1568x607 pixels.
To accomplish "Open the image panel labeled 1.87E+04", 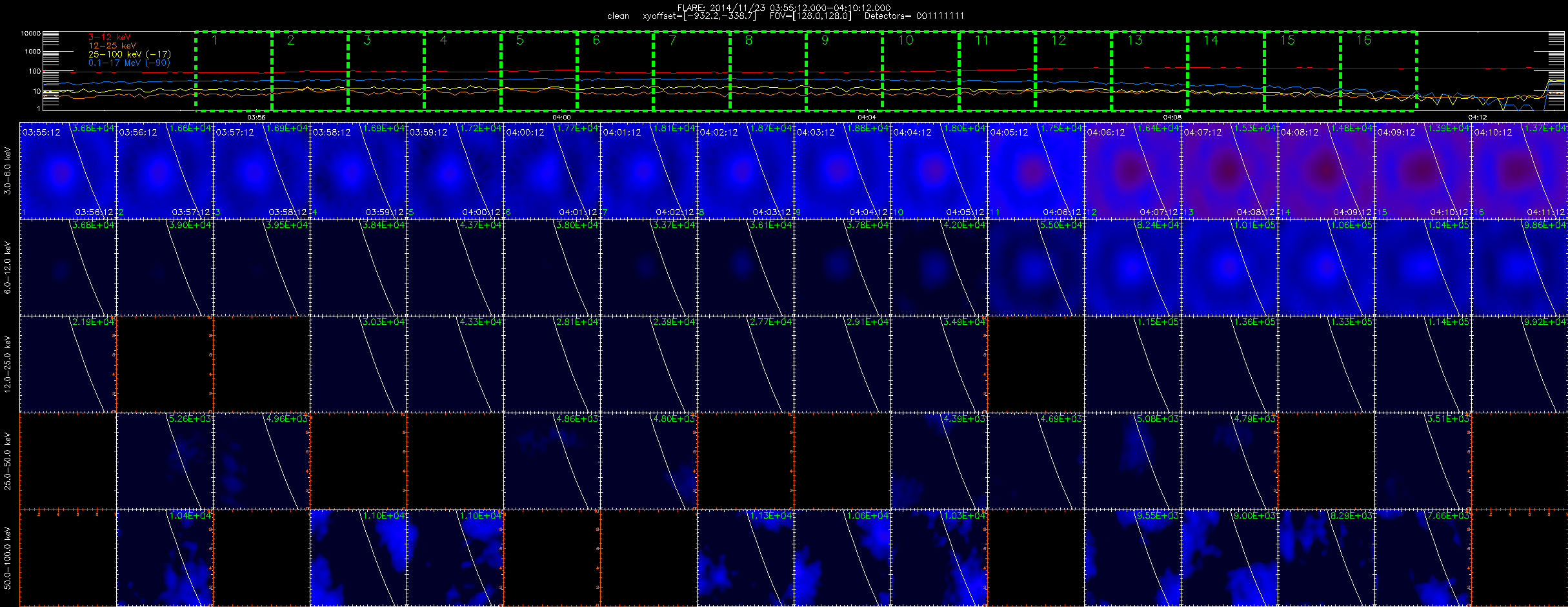I will 745,170.
